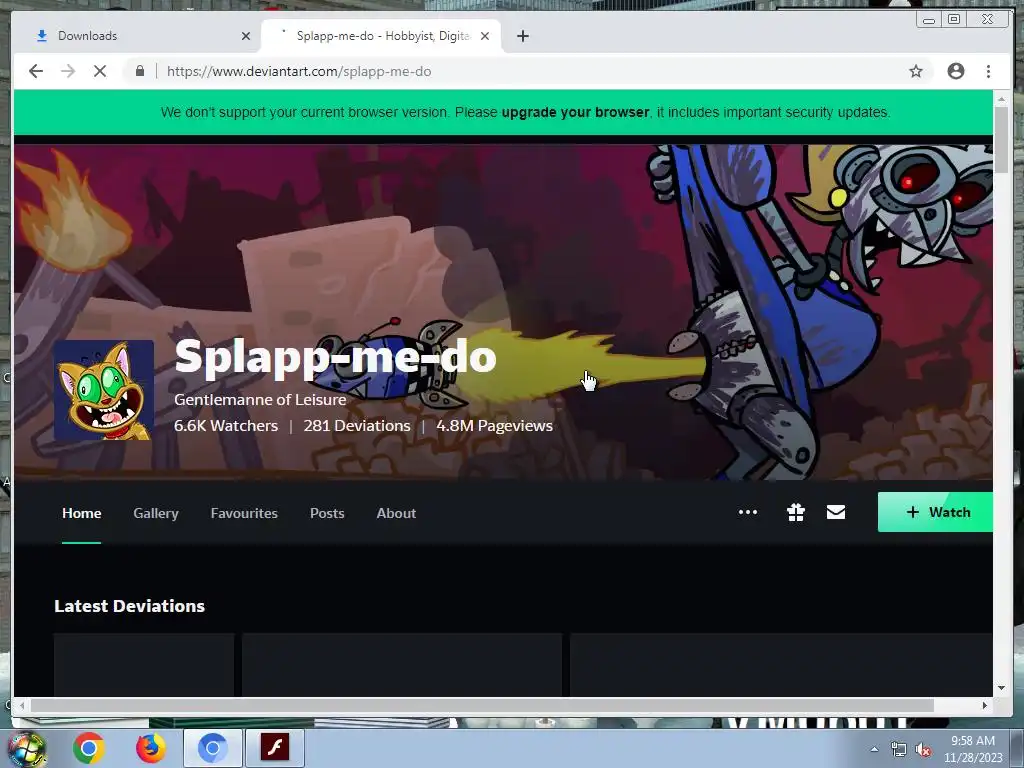Screen dimensions: 1024x768
Task: Open the About tab
Action: coord(396,513)
